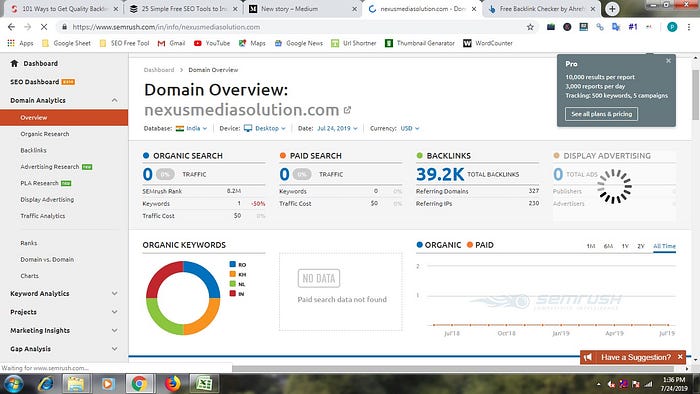Open File Explorer from taskbar
This screenshot has width=700, height=394.
pos(76,384)
